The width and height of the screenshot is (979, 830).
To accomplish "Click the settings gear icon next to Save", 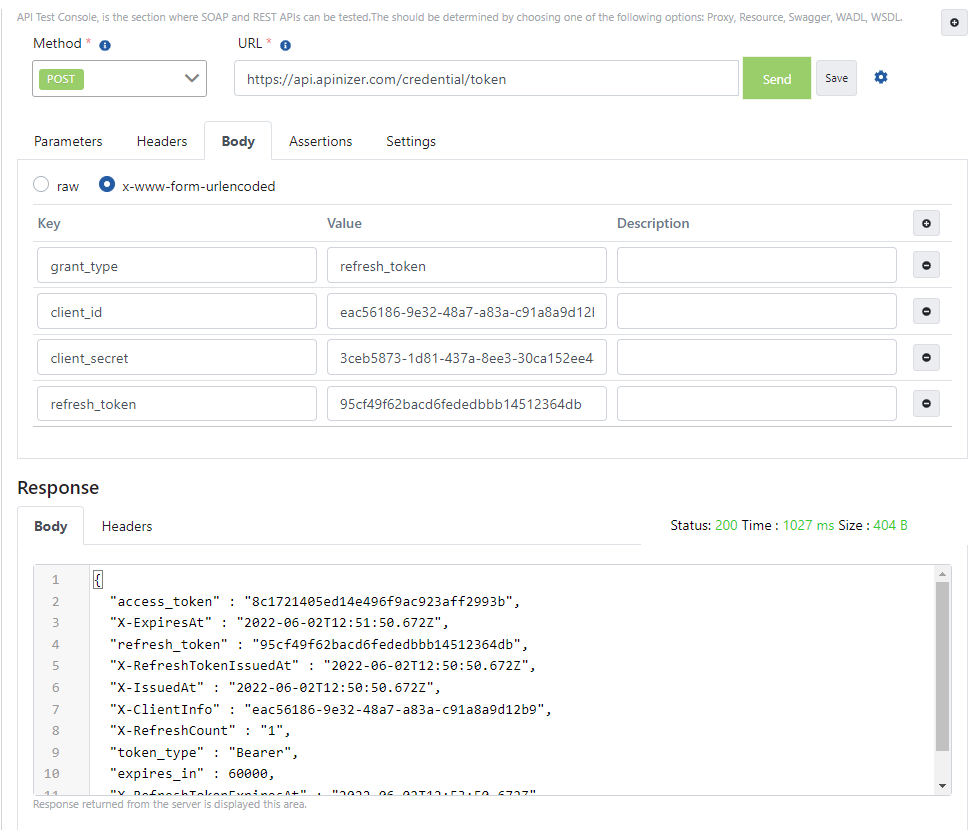I will click(881, 77).
